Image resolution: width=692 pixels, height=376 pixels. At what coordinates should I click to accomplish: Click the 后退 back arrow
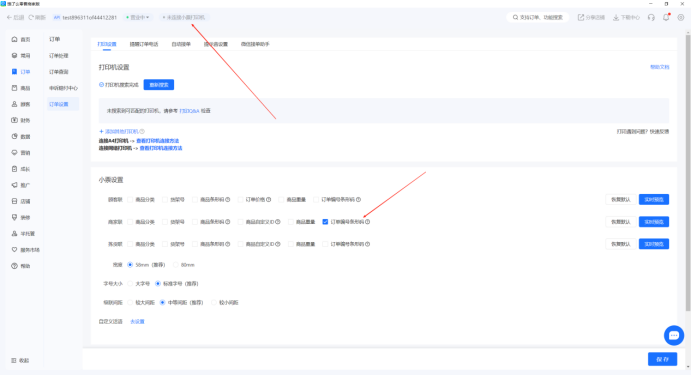(x=9, y=18)
